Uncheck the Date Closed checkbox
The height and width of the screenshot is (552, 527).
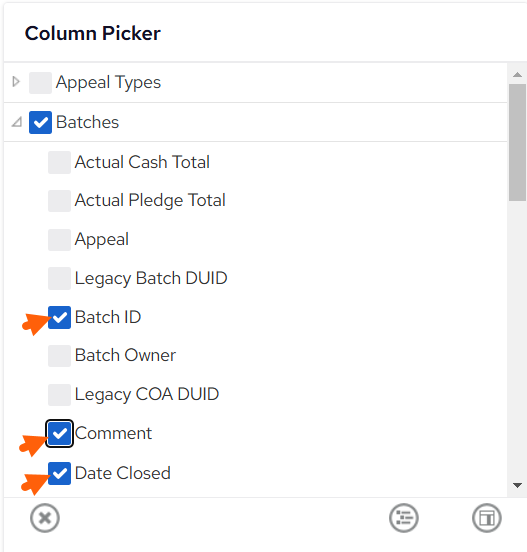pyautogui.click(x=59, y=473)
